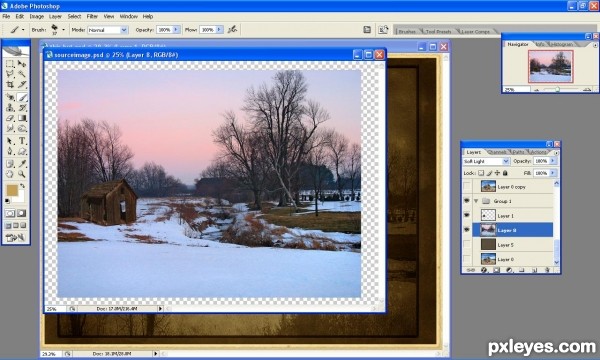Select the Eyedropper tool
The width and height of the screenshot is (600, 360).
point(22,164)
